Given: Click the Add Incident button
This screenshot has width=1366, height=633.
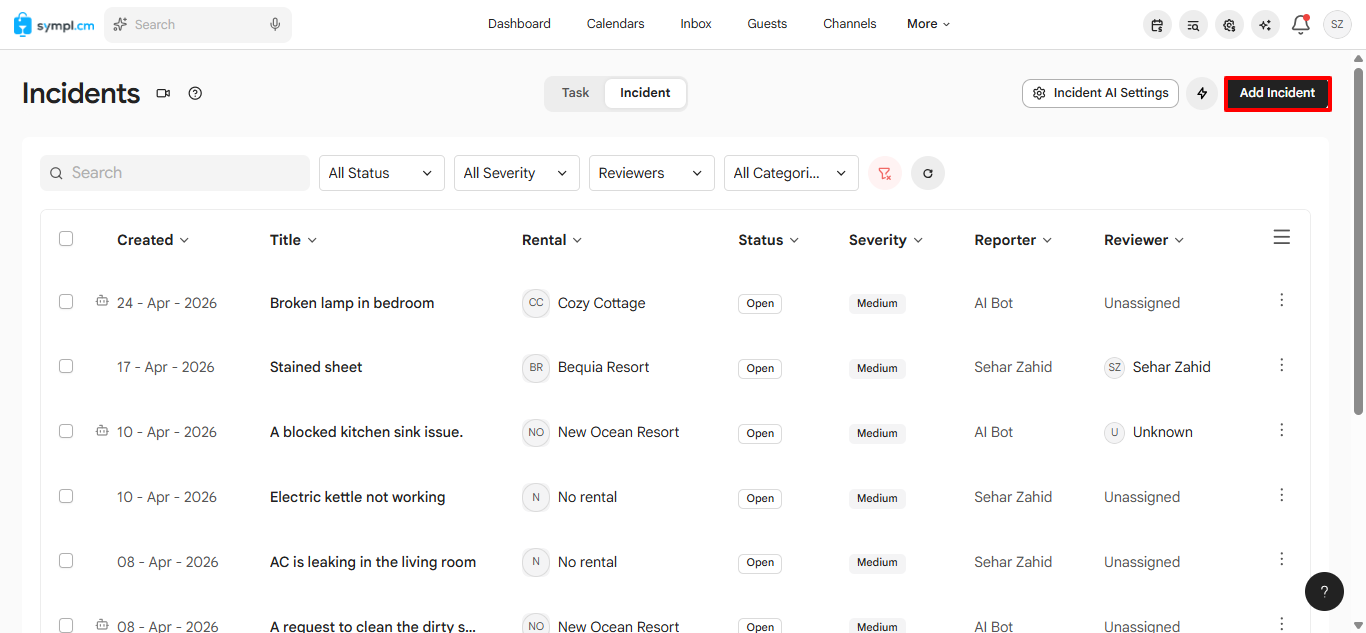Looking at the screenshot, I should 1278,93.
